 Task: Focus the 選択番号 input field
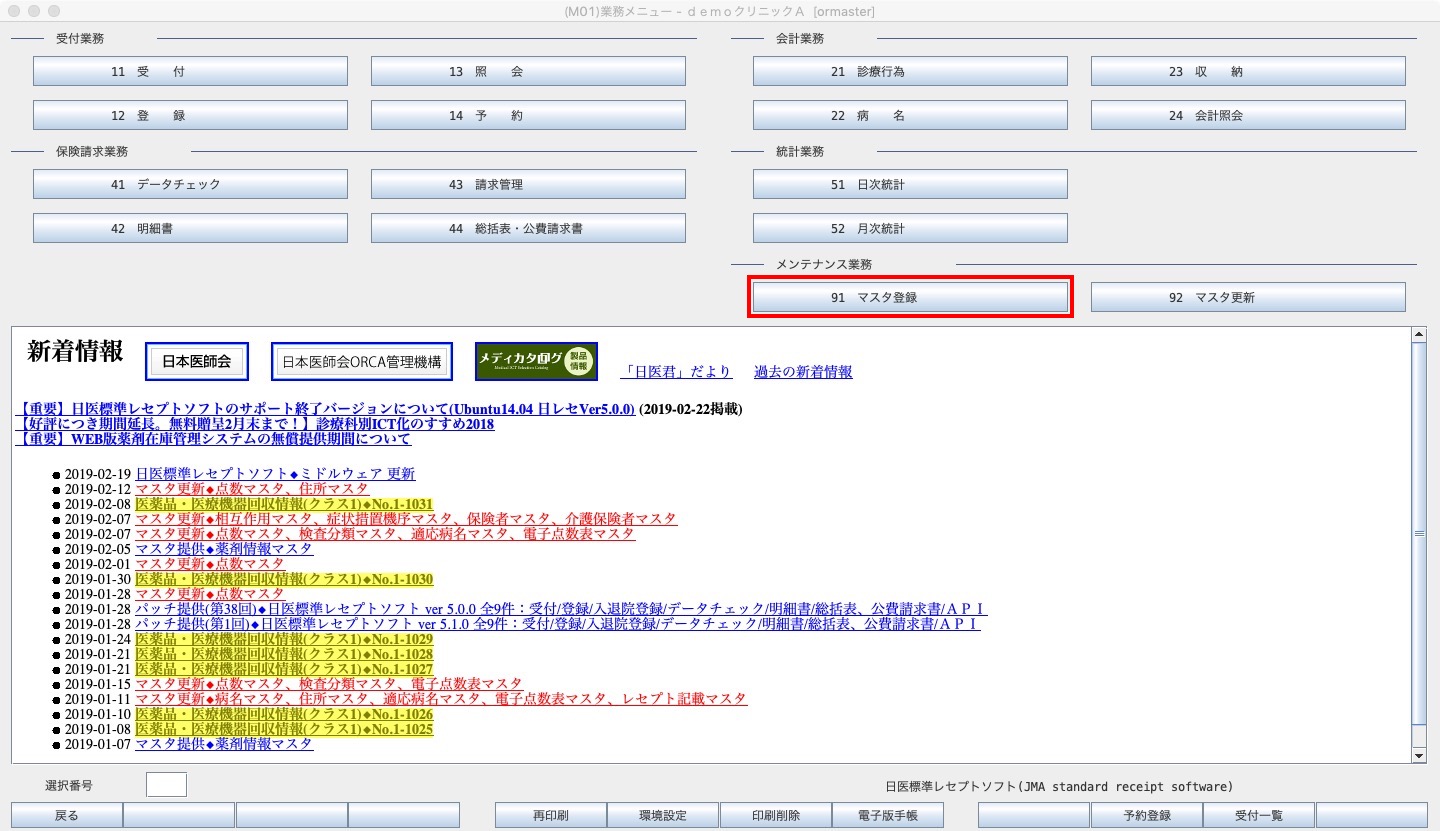click(x=166, y=785)
